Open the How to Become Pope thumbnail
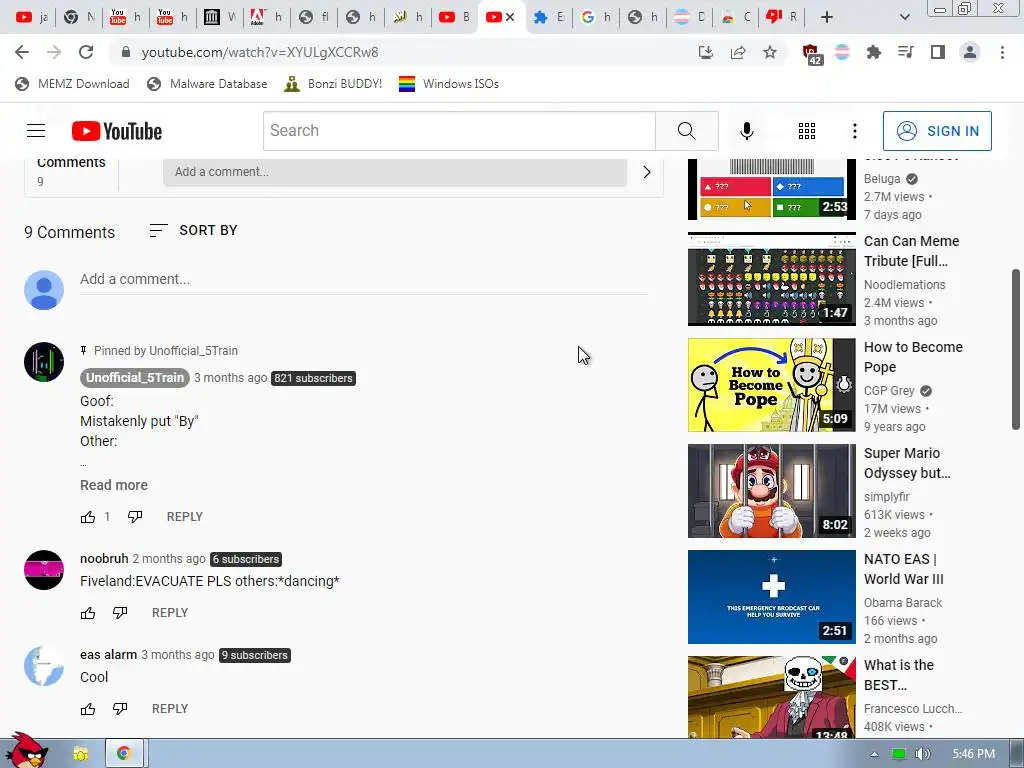Viewport: 1024px width, 768px height. tap(771, 385)
